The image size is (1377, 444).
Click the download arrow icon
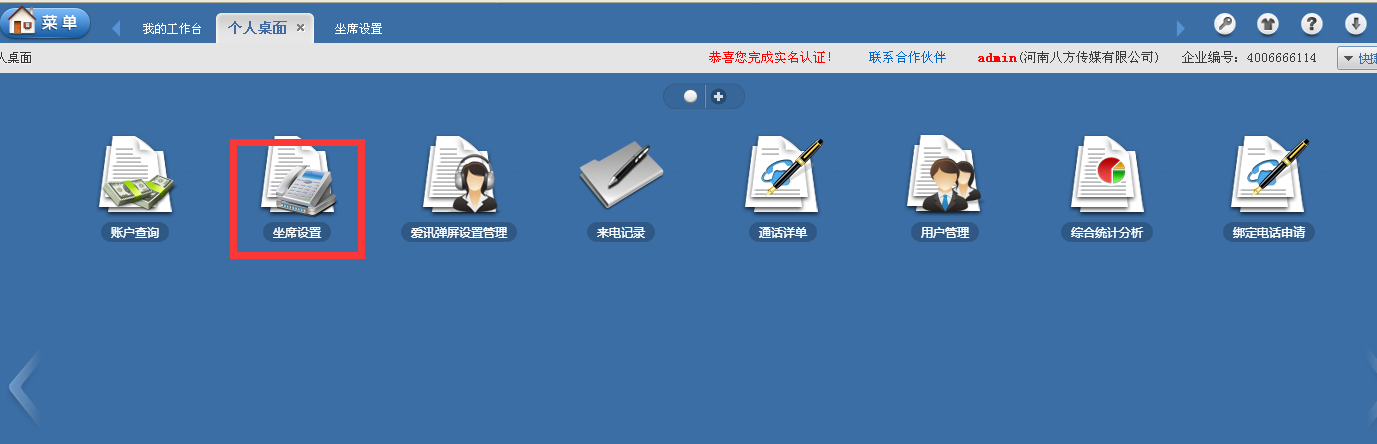coord(1355,25)
